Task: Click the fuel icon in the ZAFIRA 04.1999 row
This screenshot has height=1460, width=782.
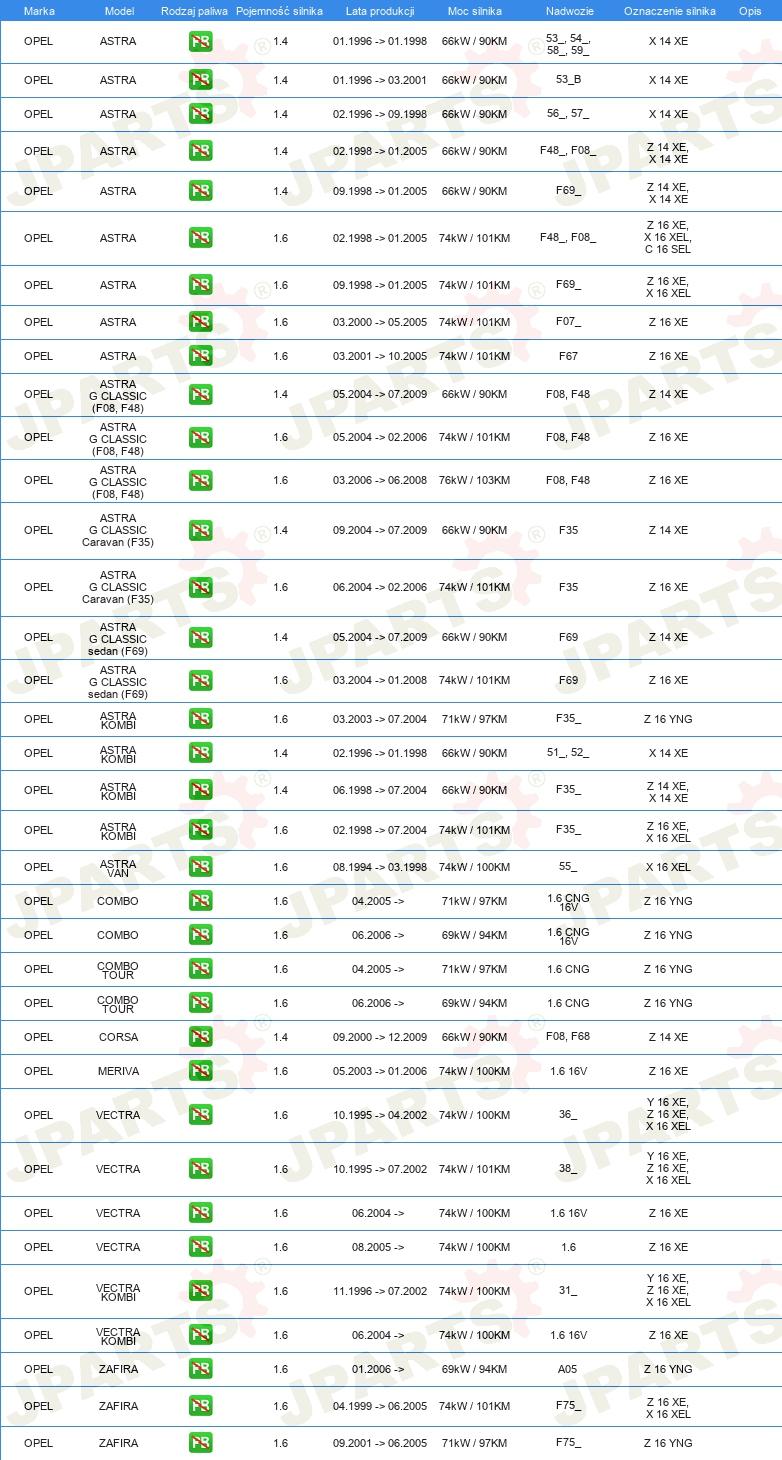Action: click(201, 1406)
